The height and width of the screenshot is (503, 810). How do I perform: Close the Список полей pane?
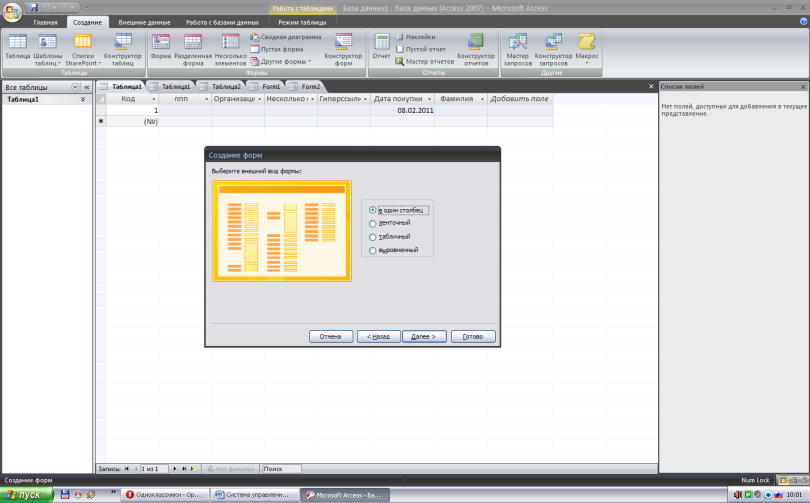[803, 87]
